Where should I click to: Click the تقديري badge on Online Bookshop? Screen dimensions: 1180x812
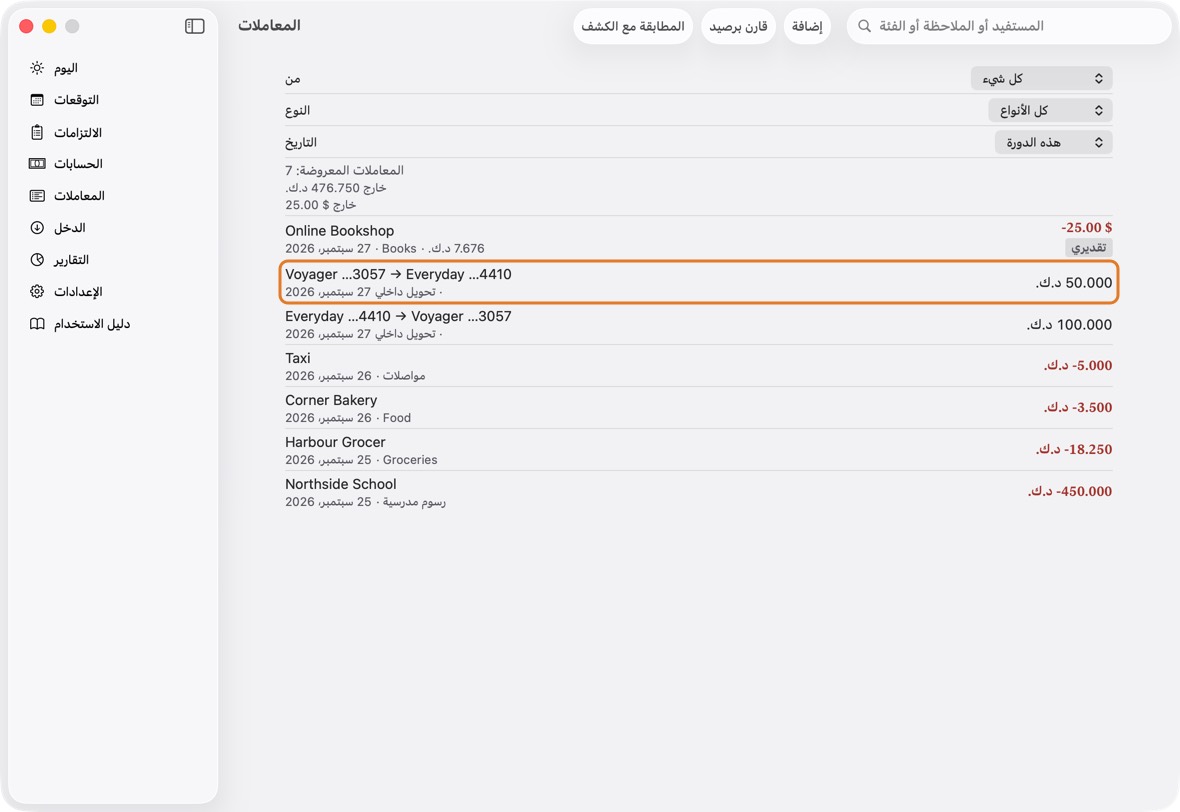pos(1089,248)
